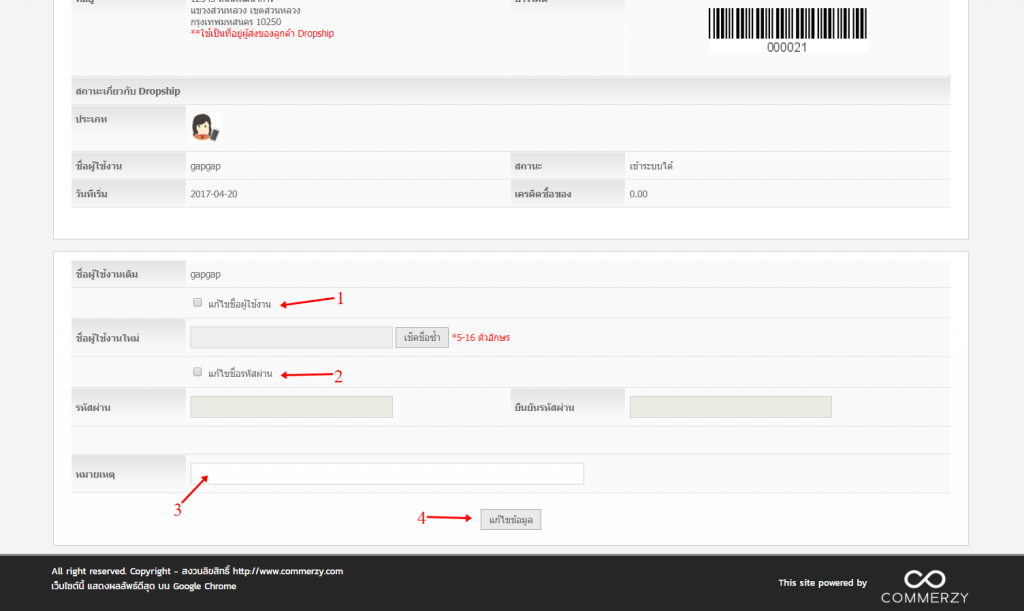Image resolution: width=1024 pixels, height=611 pixels.
Task: Click the red Dropship address note
Action: (263, 33)
